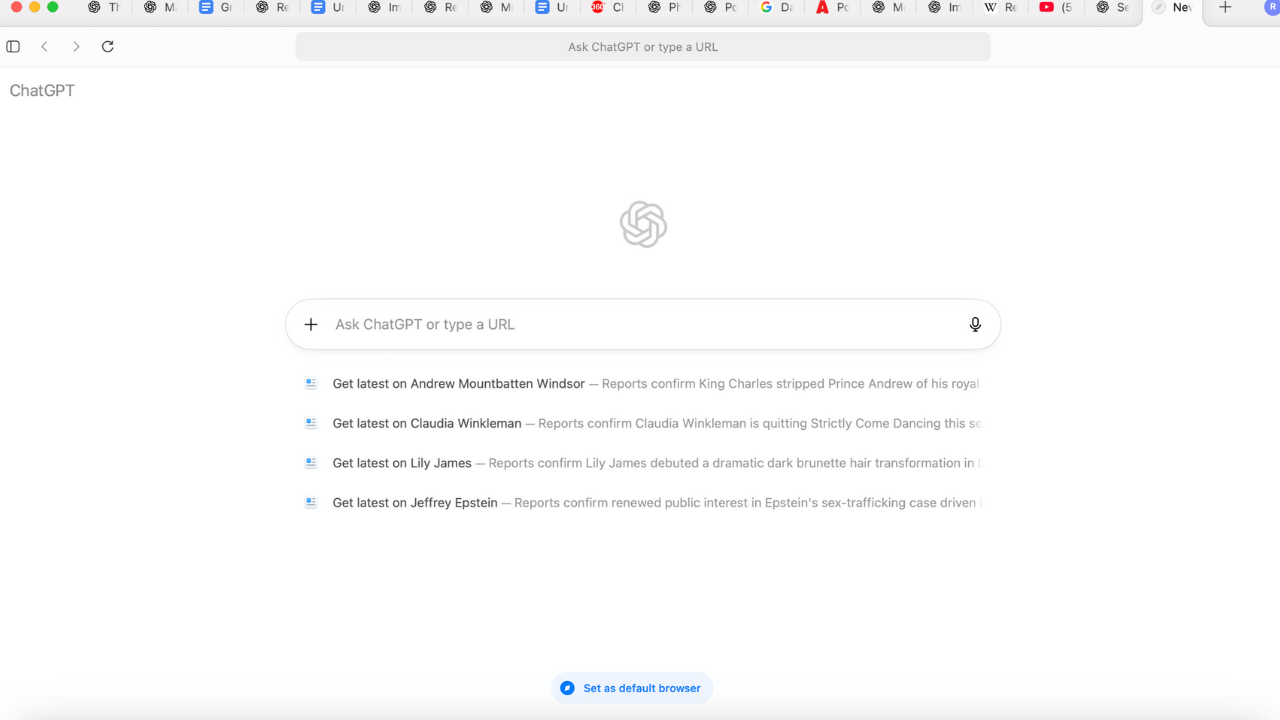This screenshot has width=1280, height=720.
Task: Open Get latest on Andrew Mountbatten Windsor
Action: (643, 384)
